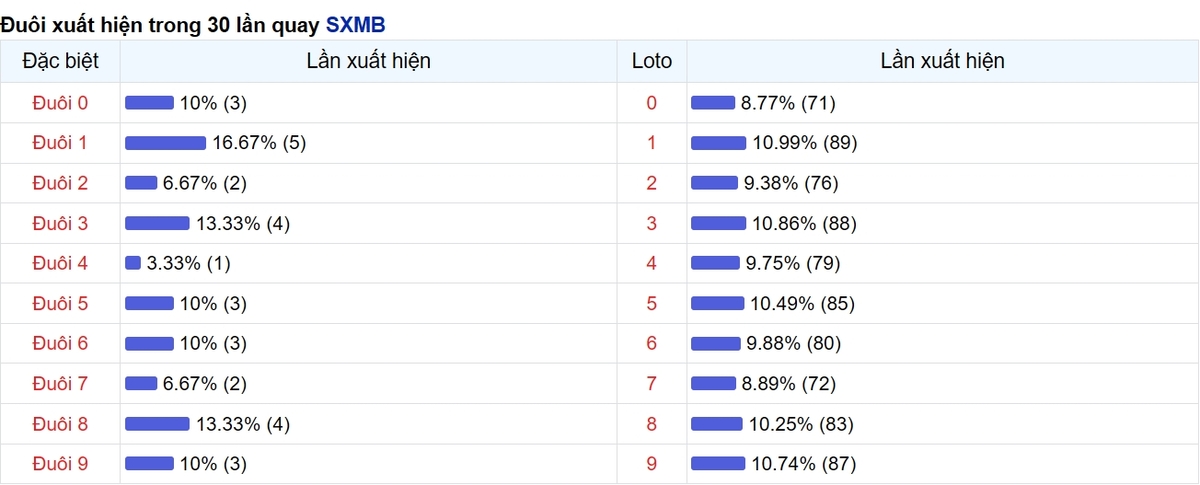Open the SXMB link in the title
Image resolution: width=1200 pixels, height=485 pixels.
coord(355,25)
